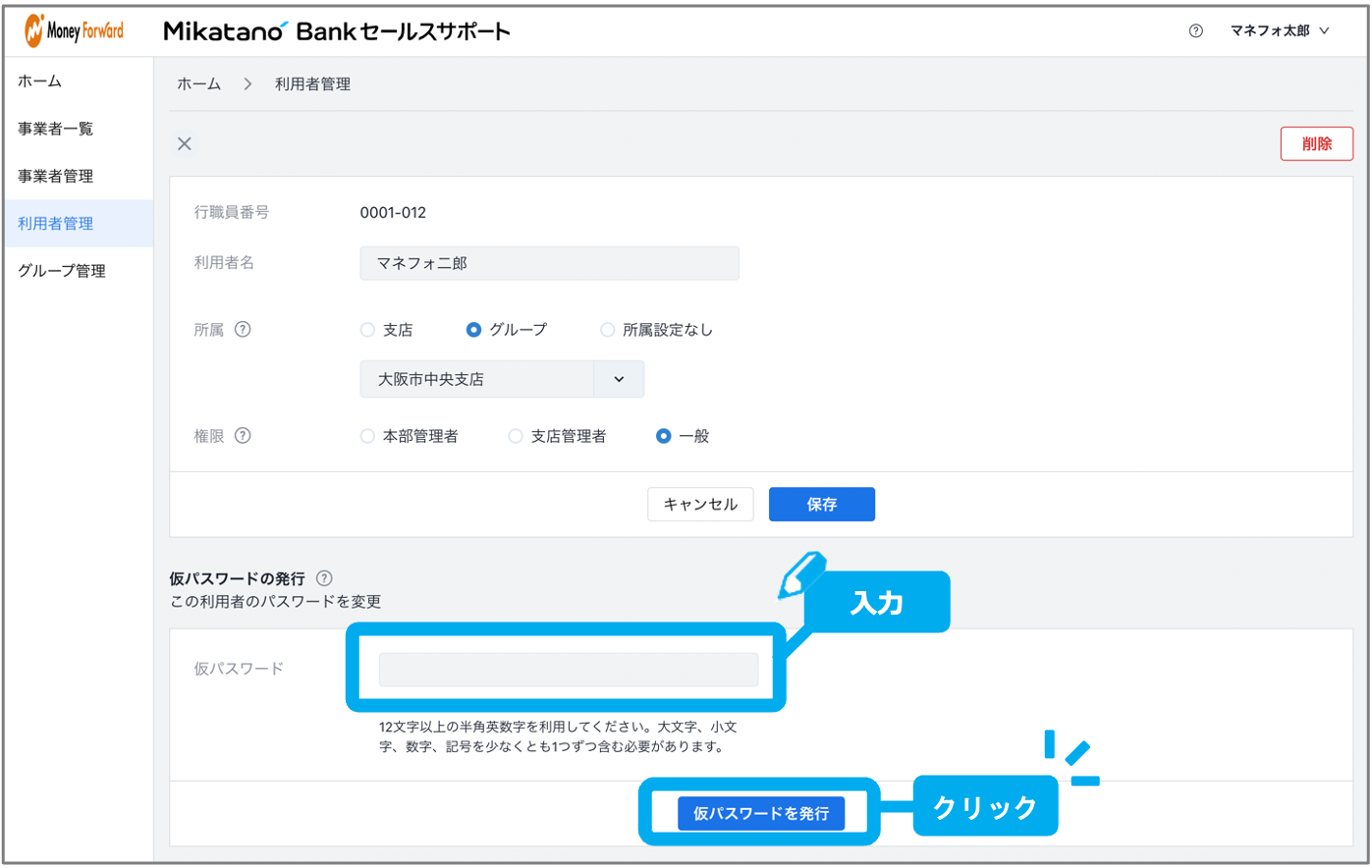Open the 大阪市中央支店 dropdown
1372x868 pixels.
[x=502, y=379]
